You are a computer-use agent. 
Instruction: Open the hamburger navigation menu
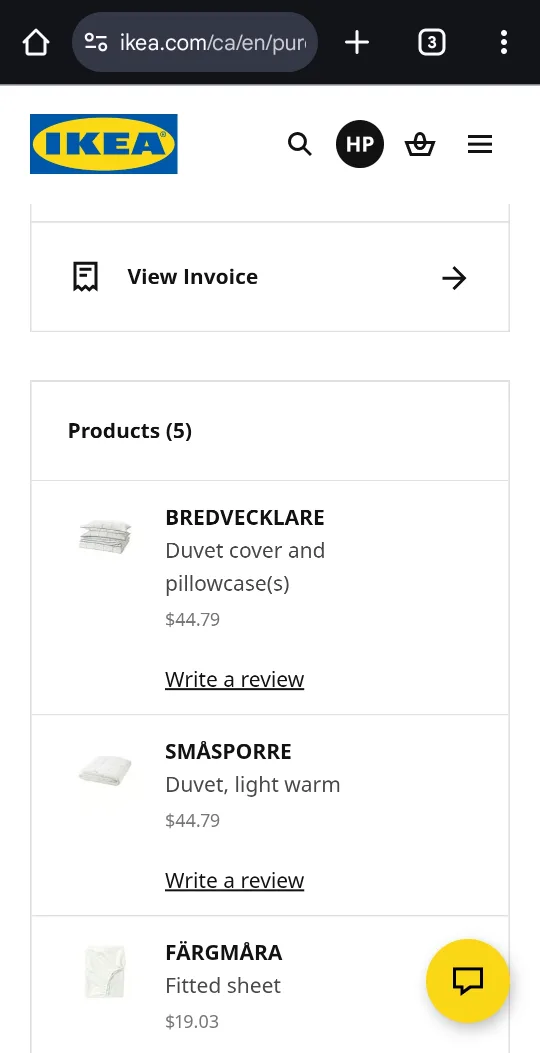pos(480,144)
